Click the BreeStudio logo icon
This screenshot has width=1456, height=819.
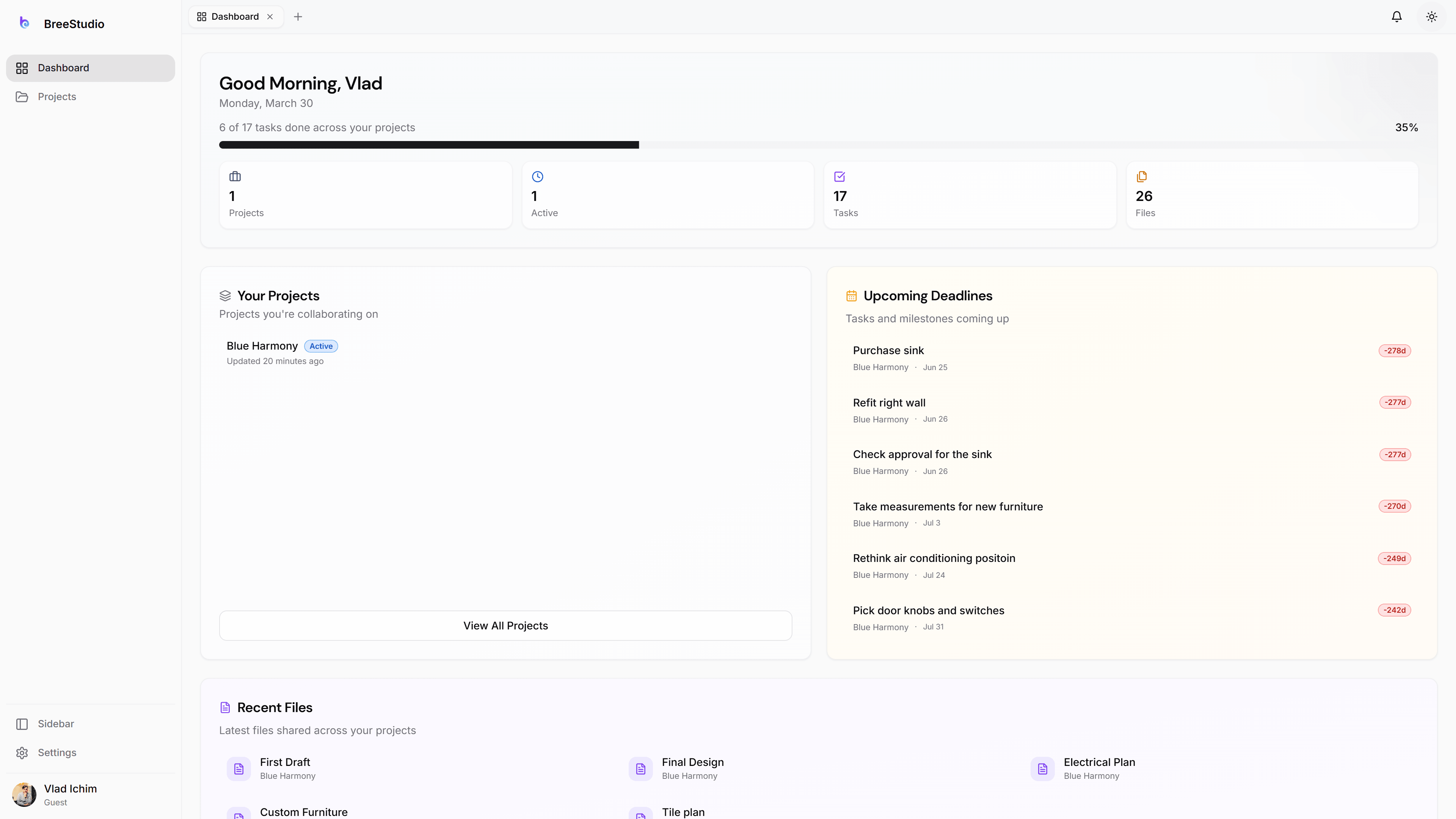click(24, 23)
